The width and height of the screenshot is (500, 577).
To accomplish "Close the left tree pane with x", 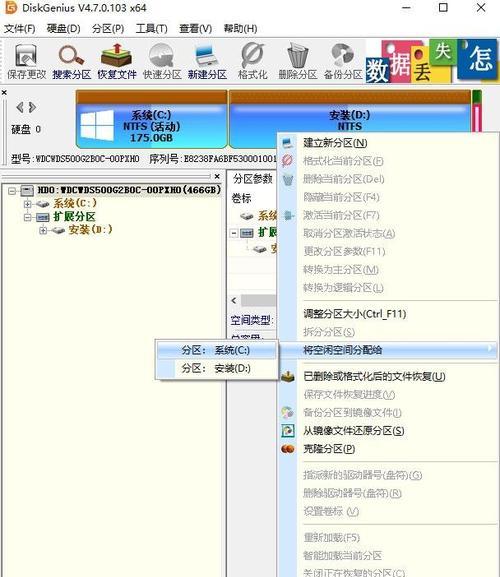I will click(217, 176).
